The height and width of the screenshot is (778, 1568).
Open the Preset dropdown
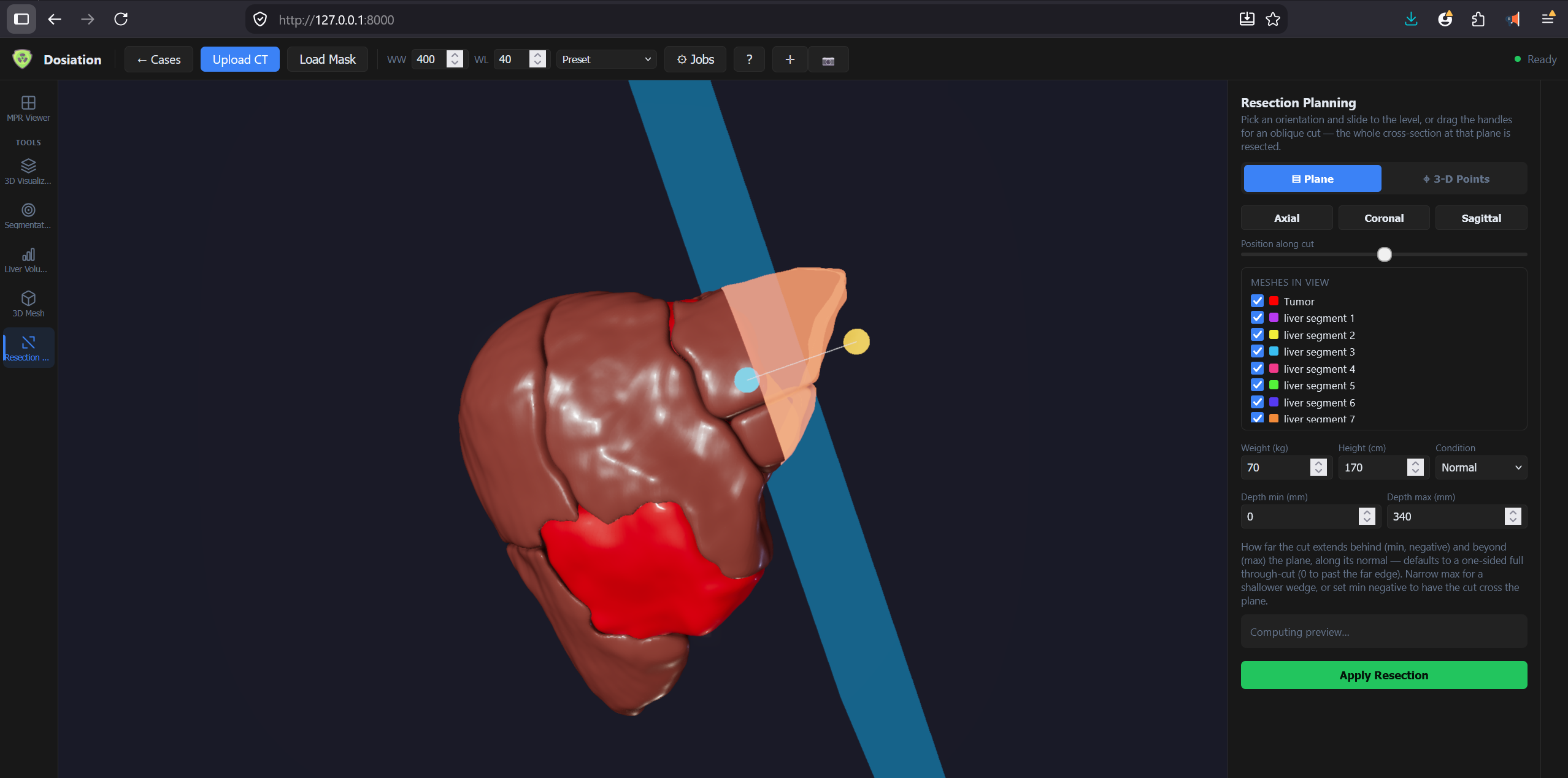(606, 59)
